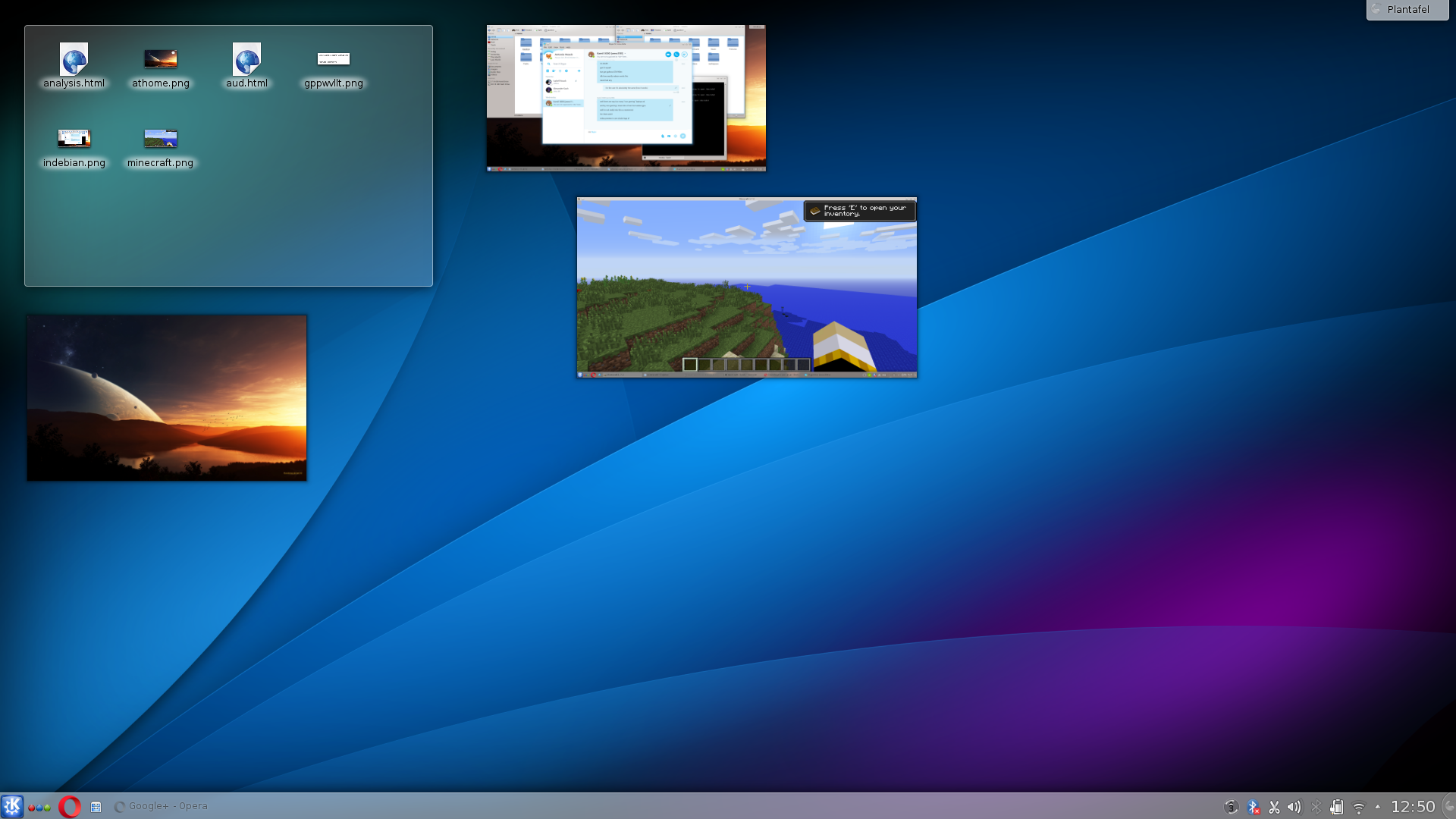Image resolution: width=1456 pixels, height=819 pixels.
Task: Click the blue Bluetooth icon with red X
Action: [x=1253, y=807]
